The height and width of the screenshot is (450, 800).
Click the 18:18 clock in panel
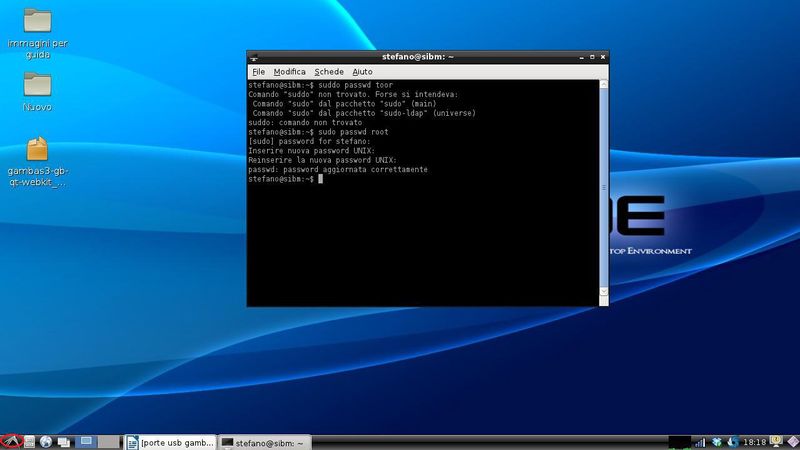point(754,442)
